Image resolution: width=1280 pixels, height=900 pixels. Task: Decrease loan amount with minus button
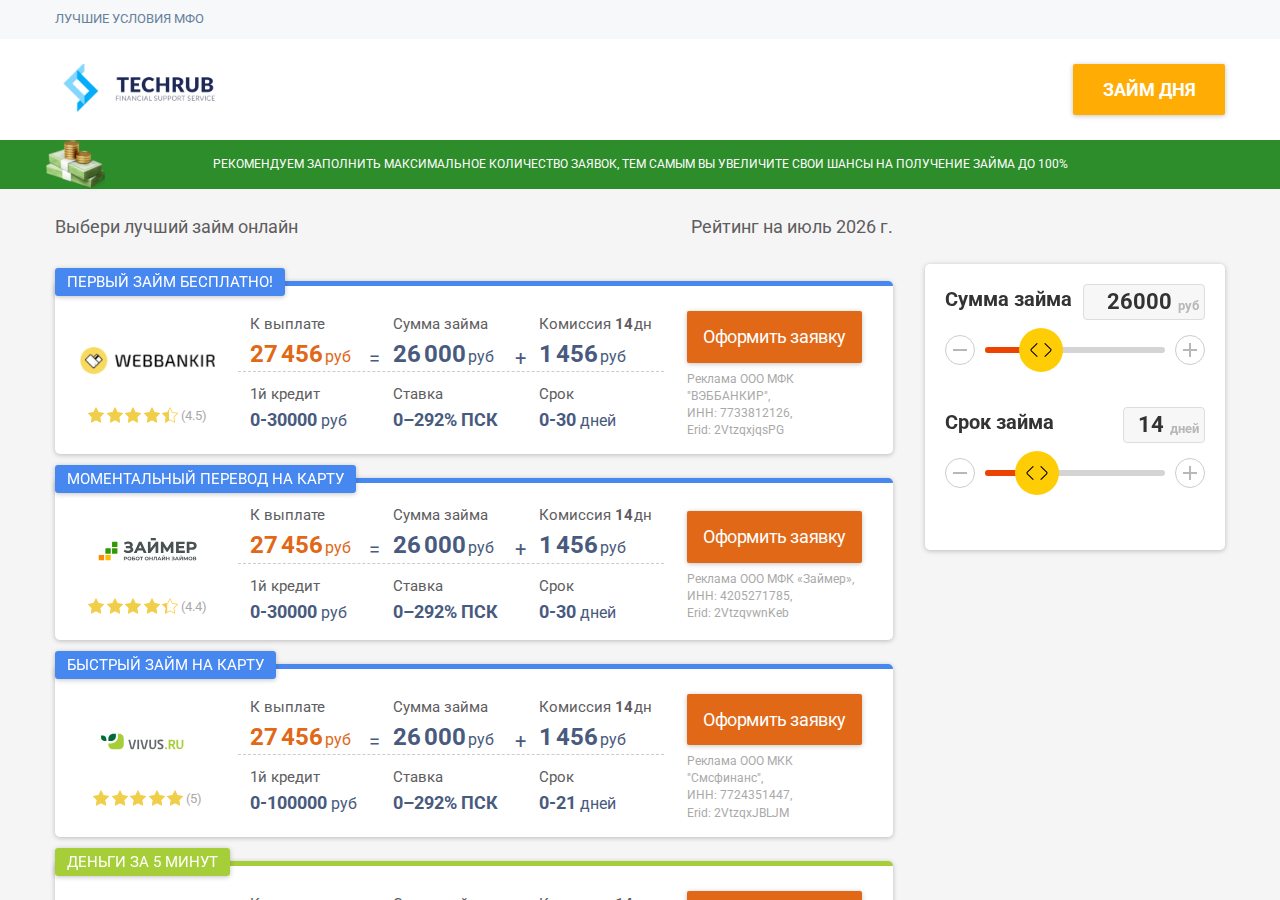[960, 350]
